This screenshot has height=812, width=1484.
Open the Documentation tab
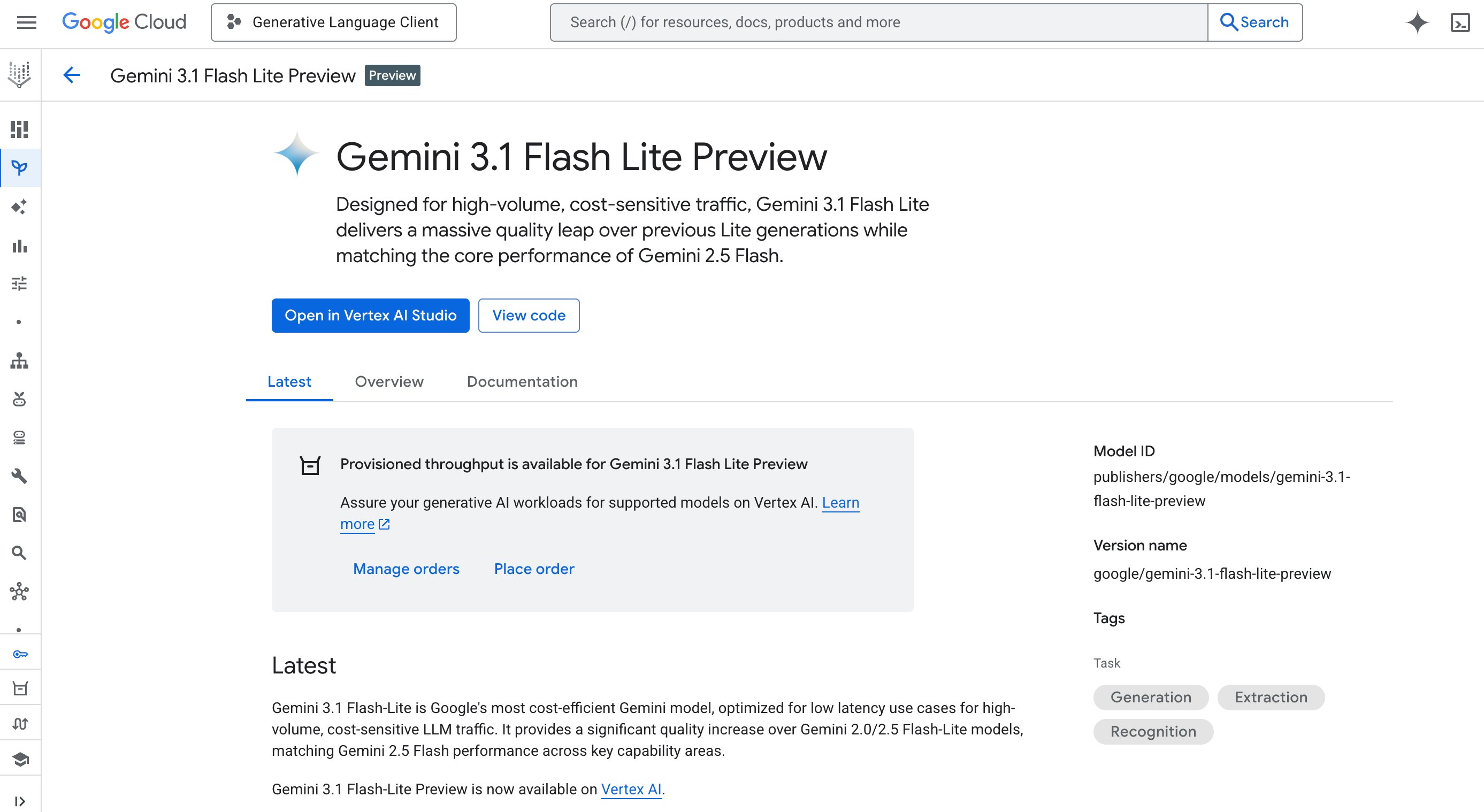click(522, 382)
